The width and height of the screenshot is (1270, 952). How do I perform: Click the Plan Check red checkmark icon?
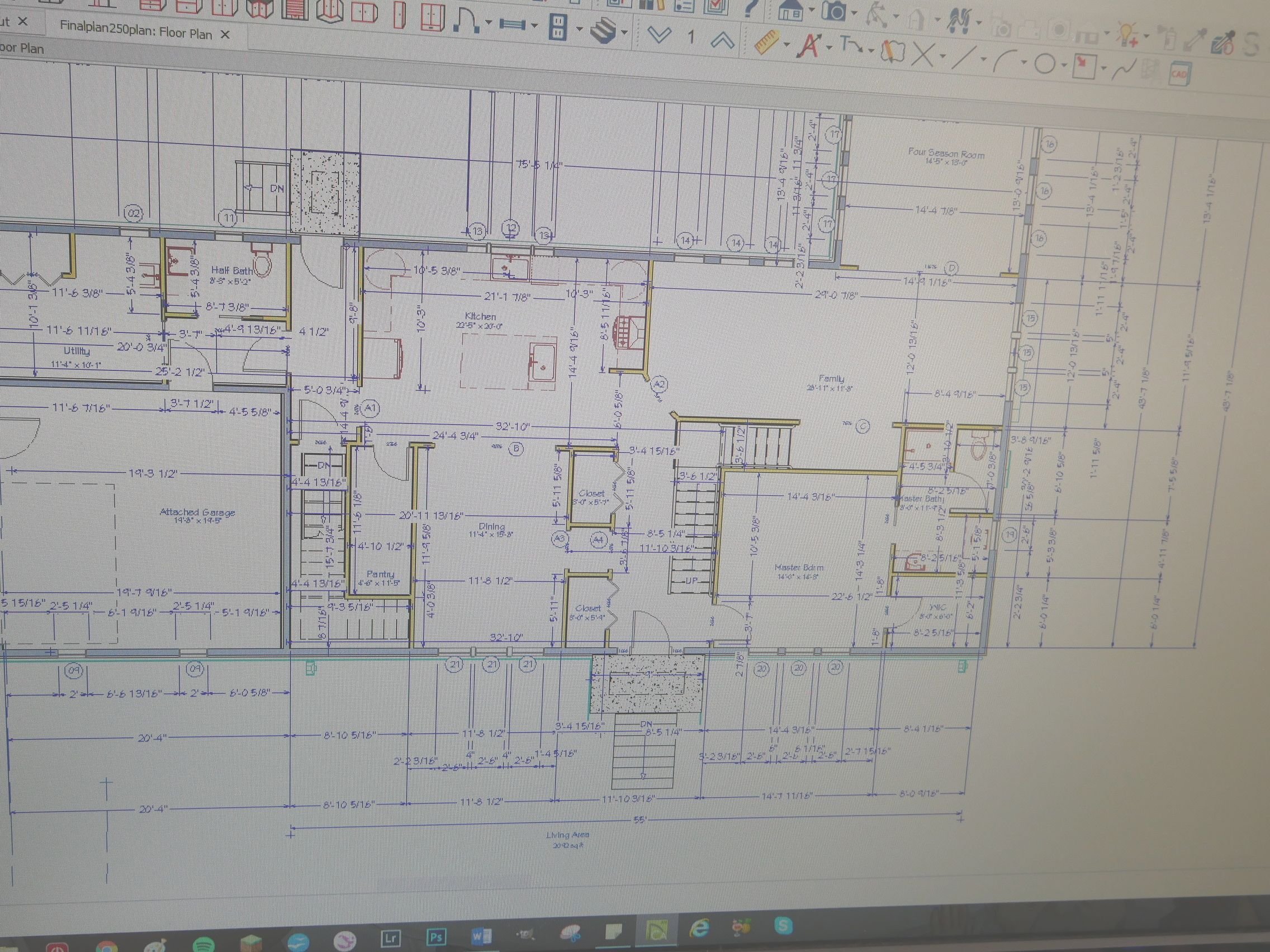coord(715,7)
